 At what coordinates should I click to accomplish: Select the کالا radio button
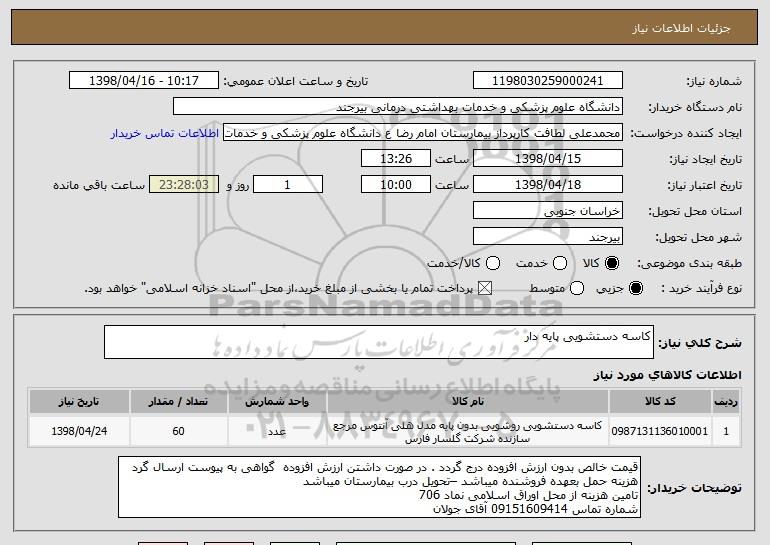click(x=612, y=263)
